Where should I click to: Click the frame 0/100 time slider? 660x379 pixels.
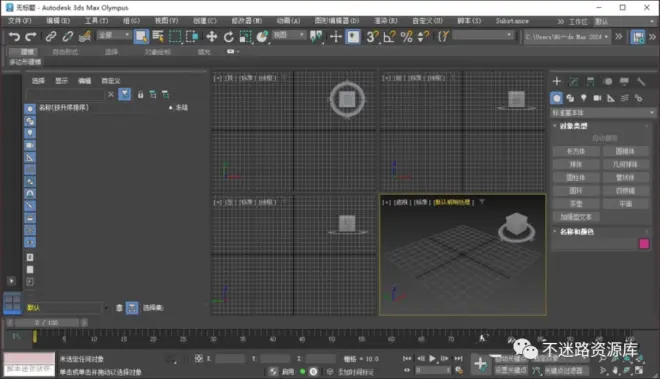tap(46, 323)
